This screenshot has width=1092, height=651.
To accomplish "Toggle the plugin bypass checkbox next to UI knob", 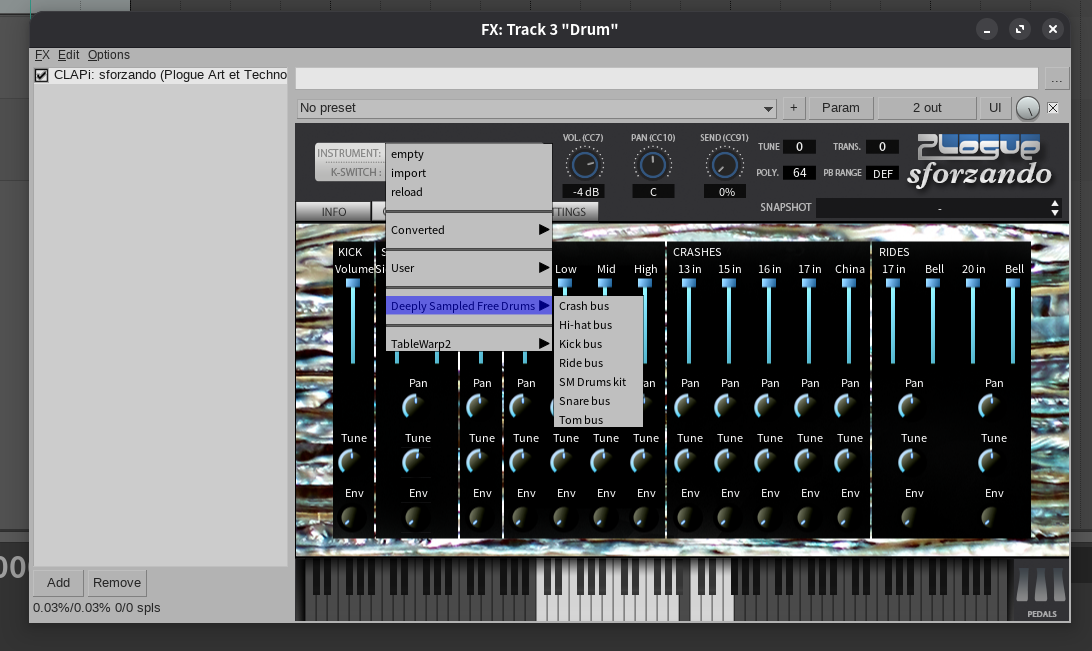I will 1053,108.
